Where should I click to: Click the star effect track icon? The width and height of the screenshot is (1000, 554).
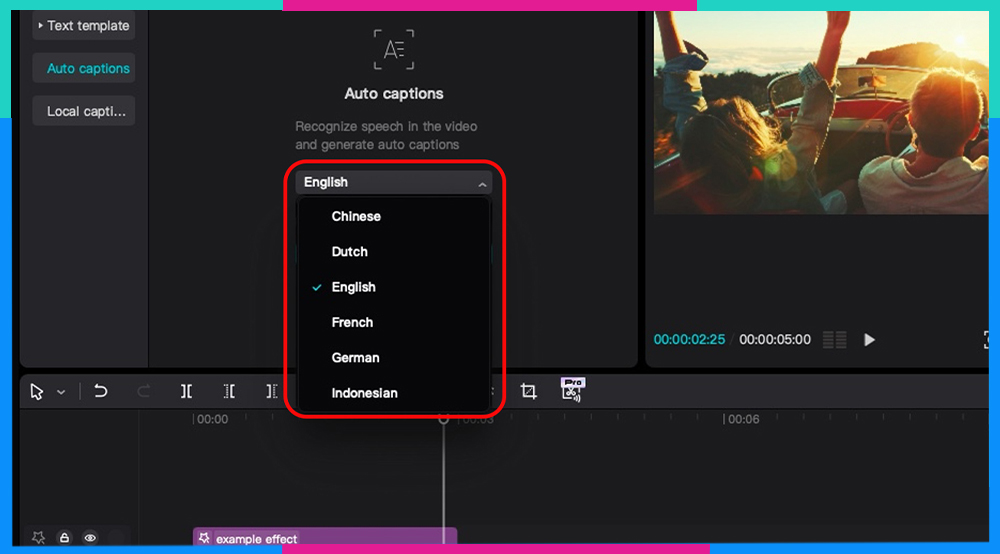39,538
